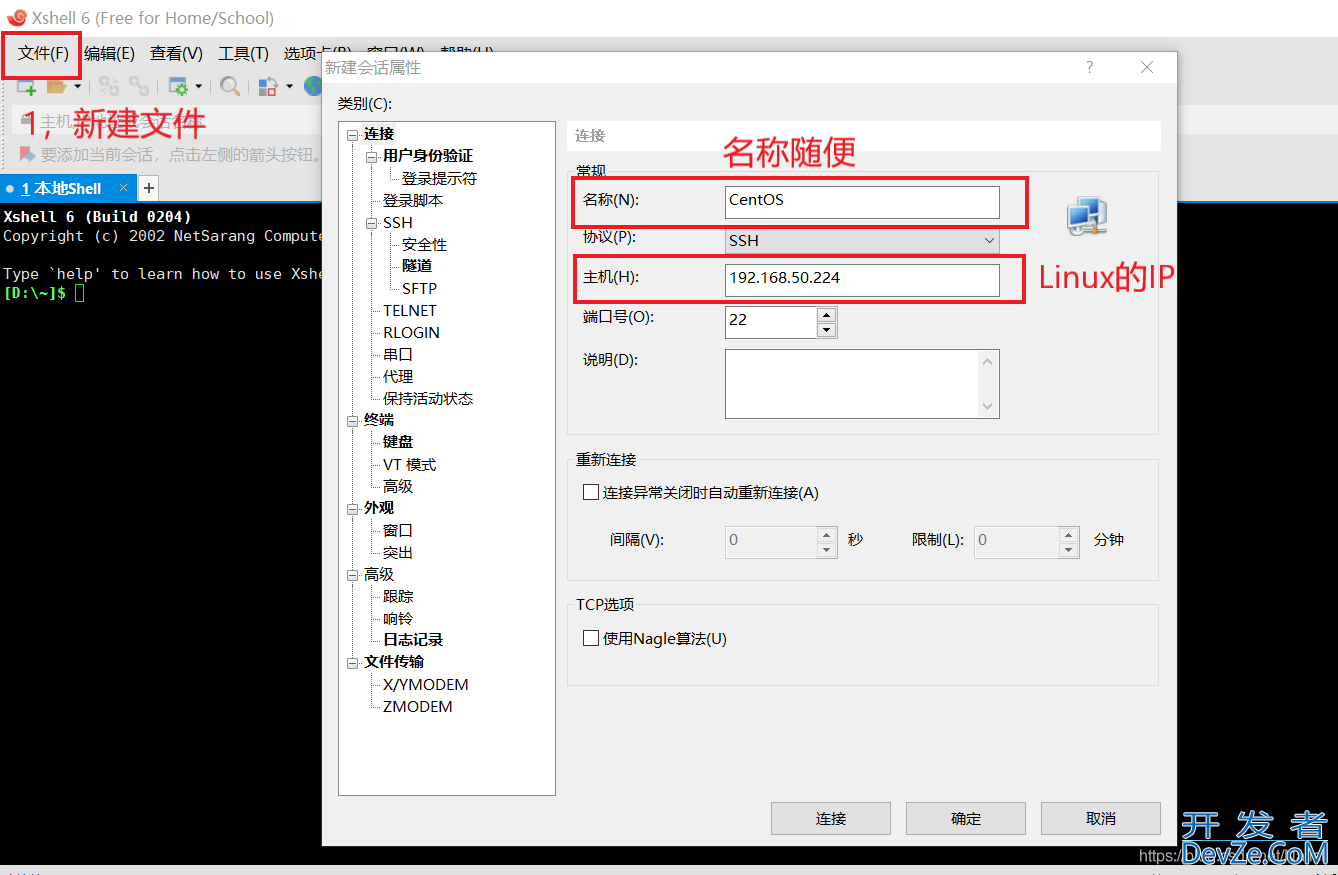Click the 主机(H) field with 192.168.50.224
This screenshot has height=875, width=1338.
point(862,279)
